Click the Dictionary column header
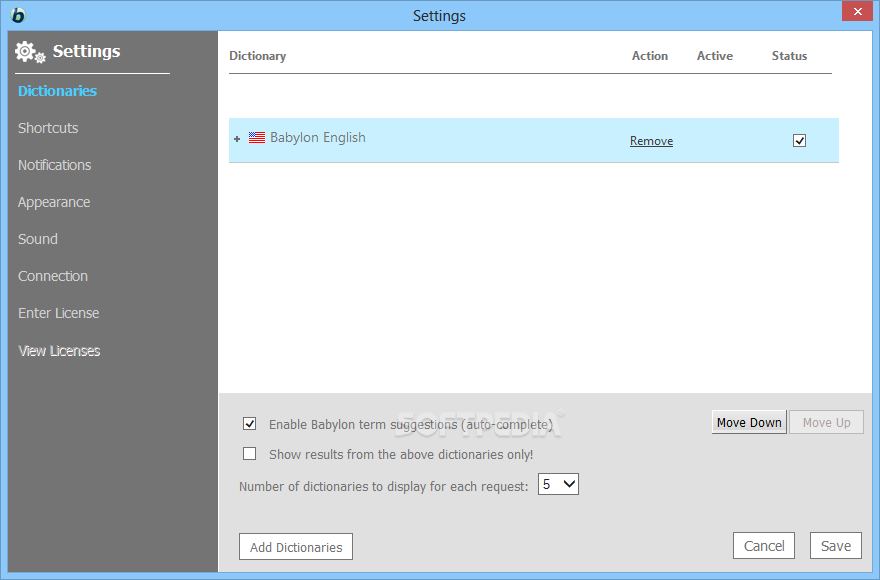The height and width of the screenshot is (580, 880). coord(258,56)
